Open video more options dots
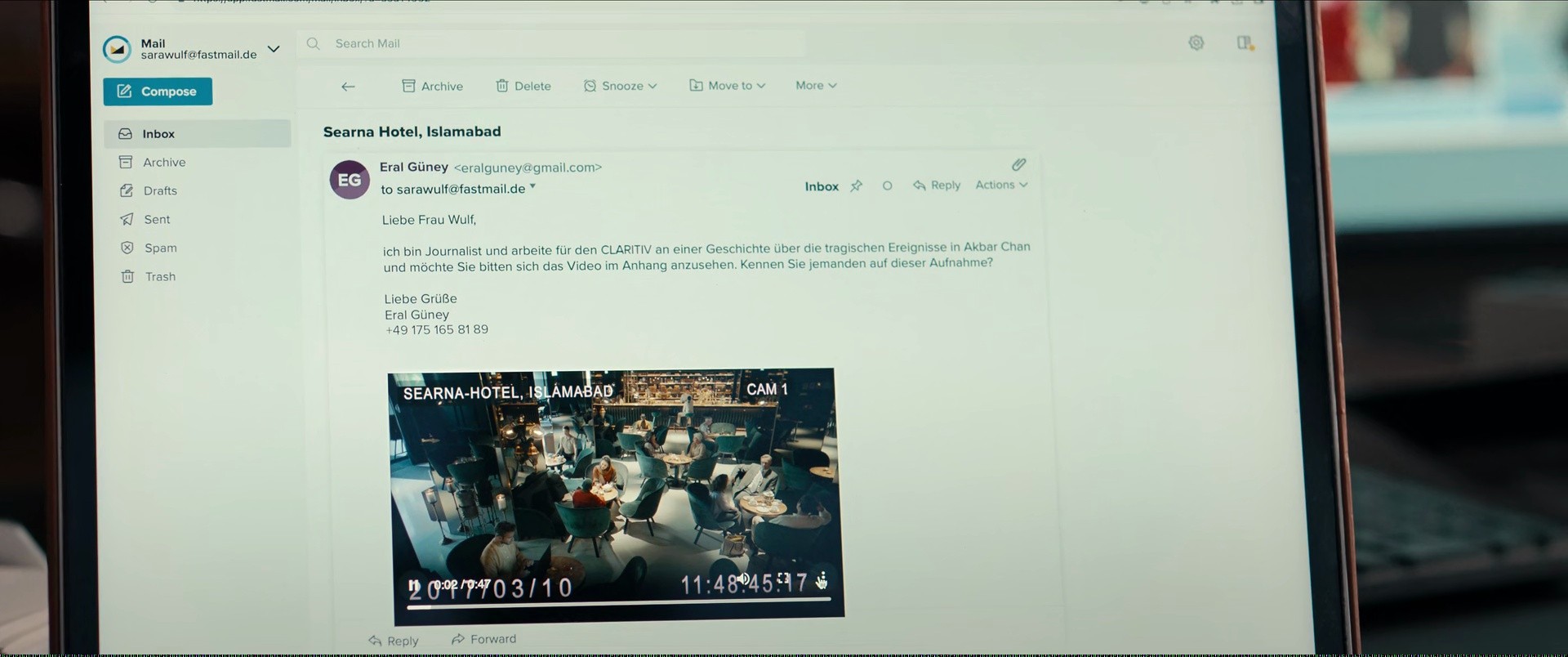This screenshot has height=657, width=1568. pyautogui.click(x=822, y=579)
